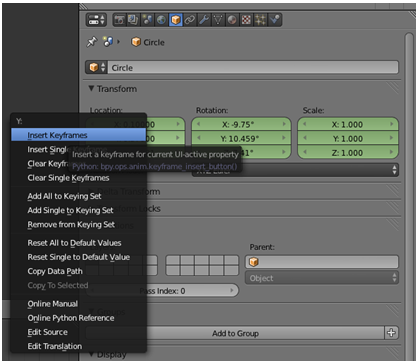Click the Pass Index slider field
This screenshot has height=363, width=418.
[162, 291]
